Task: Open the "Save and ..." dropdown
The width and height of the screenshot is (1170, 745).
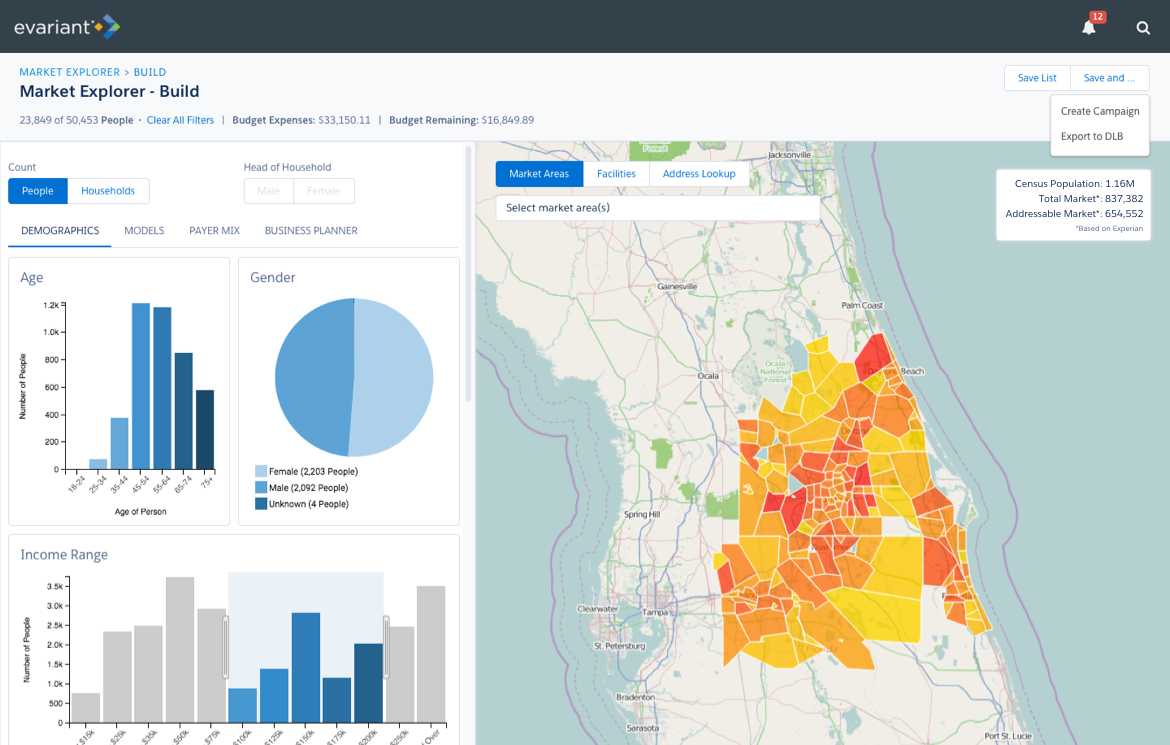Action: click(x=1109, y=77)
